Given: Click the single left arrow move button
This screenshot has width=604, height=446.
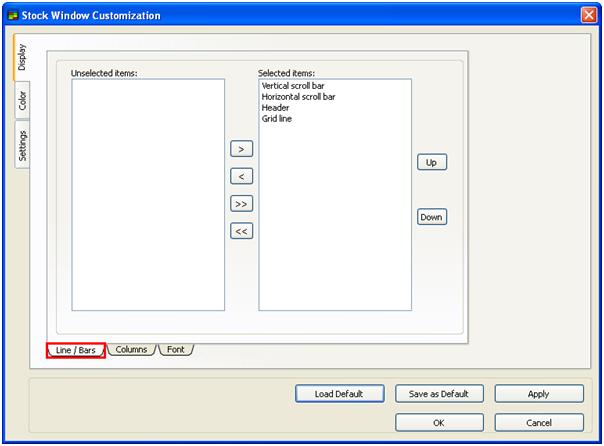Looking at the screenshot, I should point(241,176).
